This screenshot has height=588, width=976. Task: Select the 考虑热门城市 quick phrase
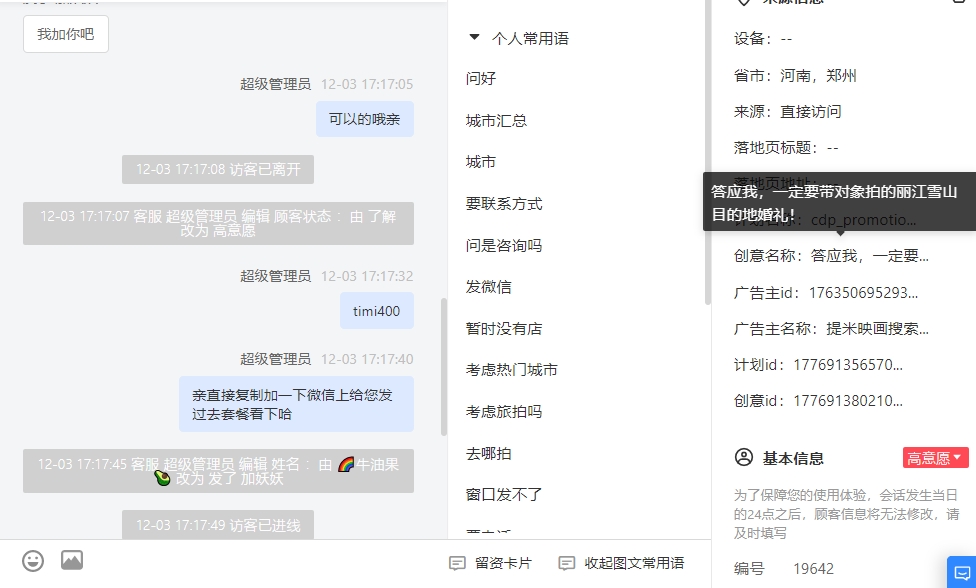(x=512, y=370)
